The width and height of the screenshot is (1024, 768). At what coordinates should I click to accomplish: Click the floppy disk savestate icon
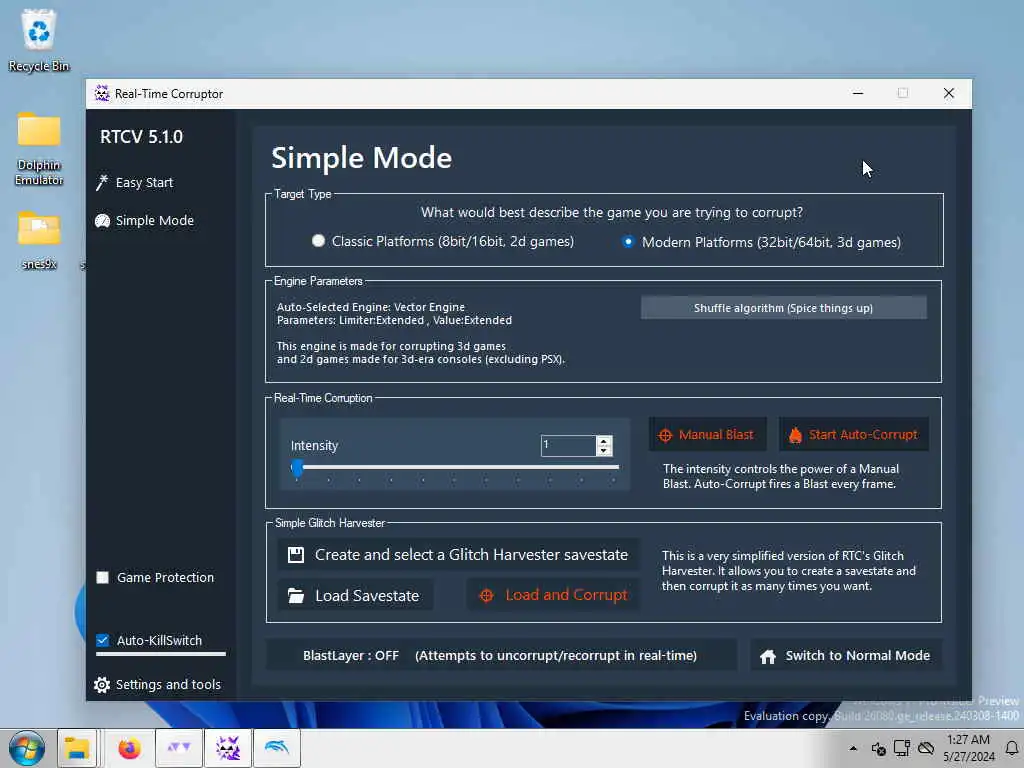tap(296, 554)
